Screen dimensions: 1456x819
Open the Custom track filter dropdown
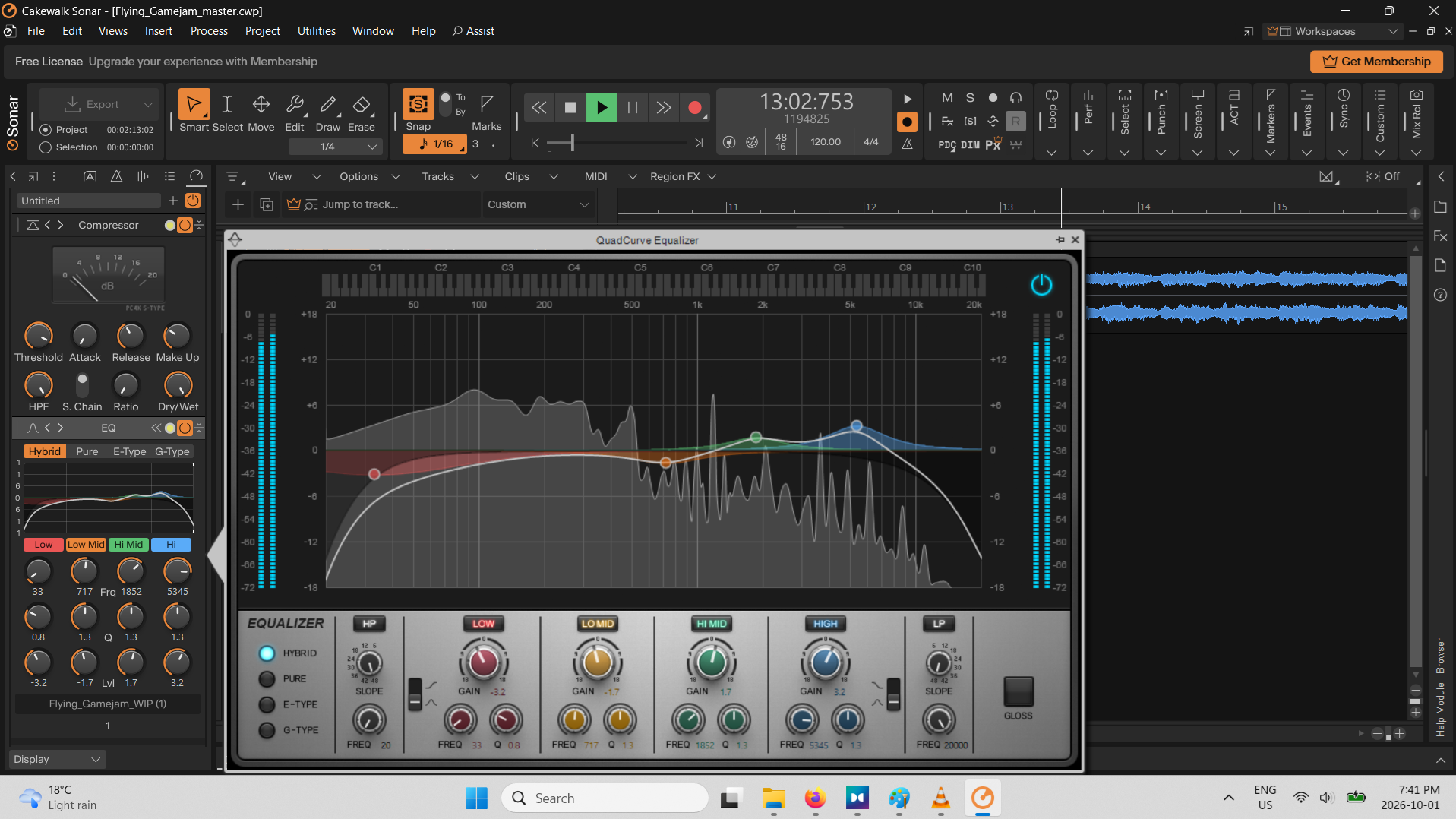tap(538, 204)
